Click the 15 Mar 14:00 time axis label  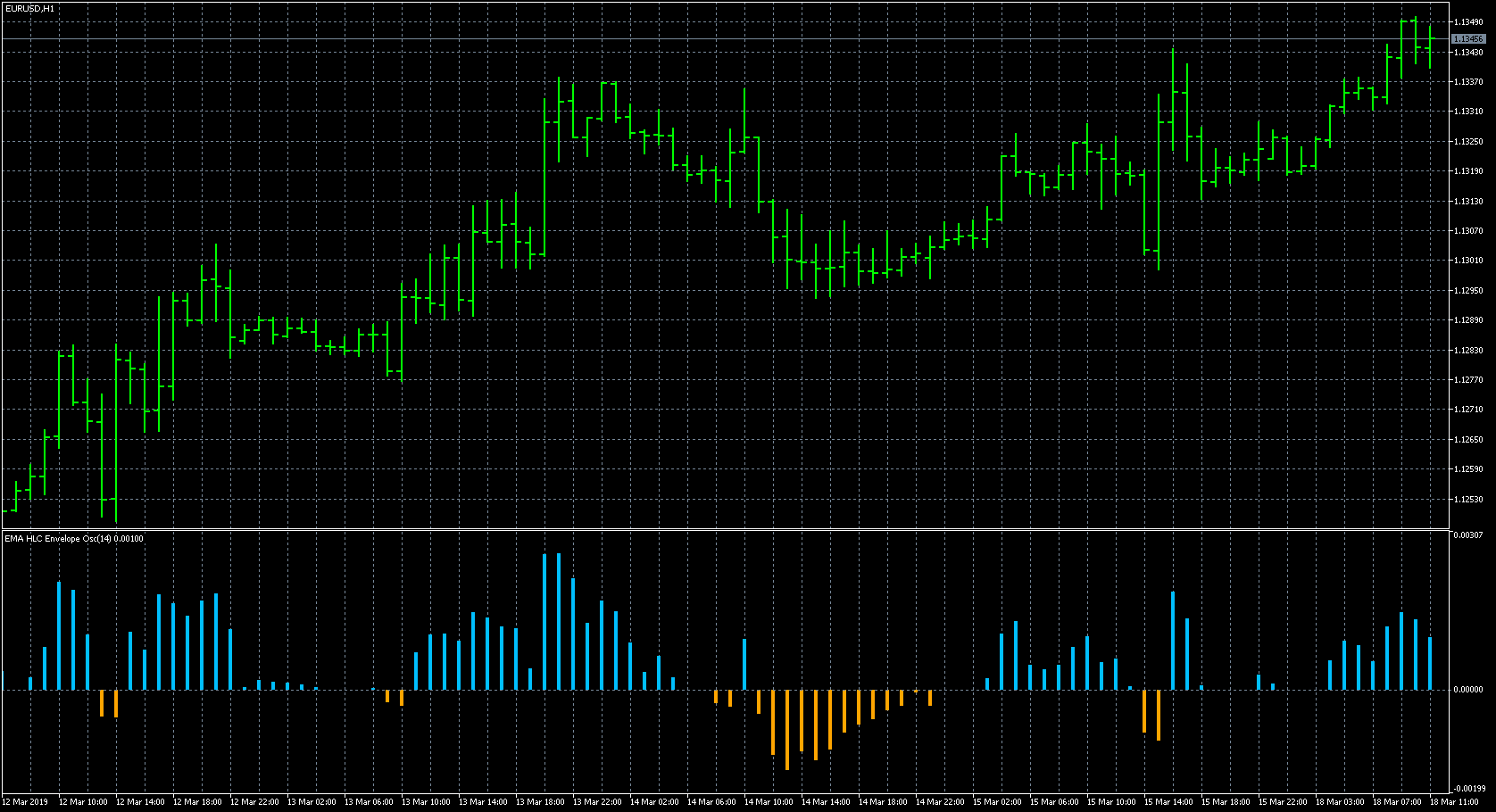(x=1168, y=802)
